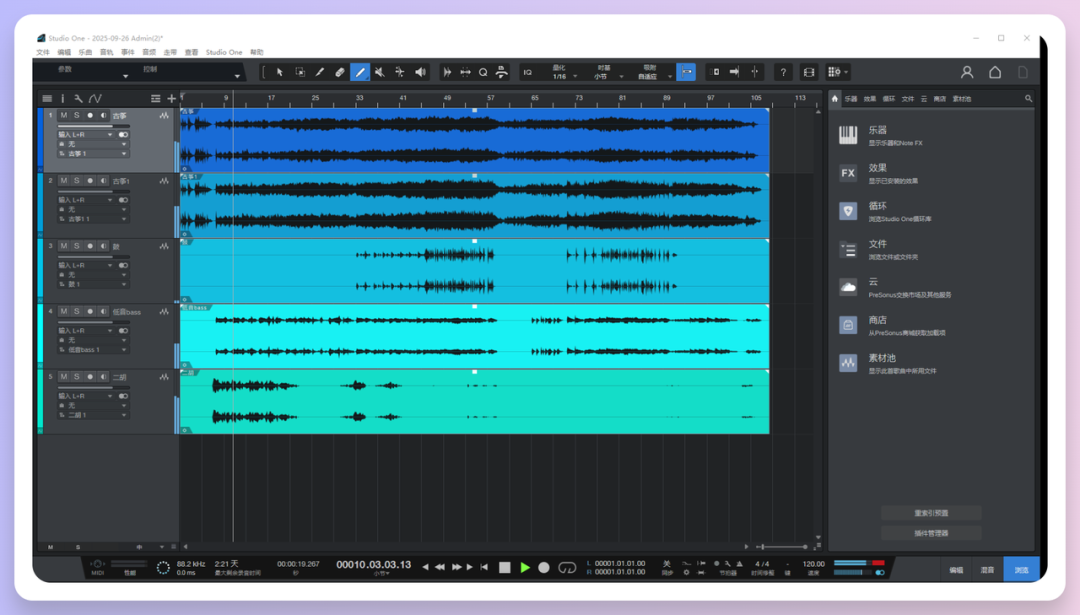
Task: Adjust the horizontal timeline zoom slider
Action: (782, 547)
